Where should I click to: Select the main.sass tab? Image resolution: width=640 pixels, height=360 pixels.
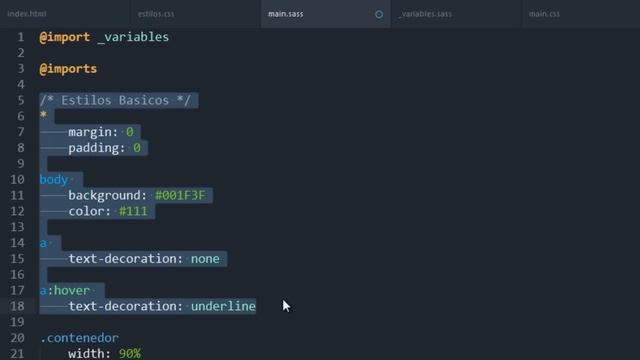tap(286, 14)
